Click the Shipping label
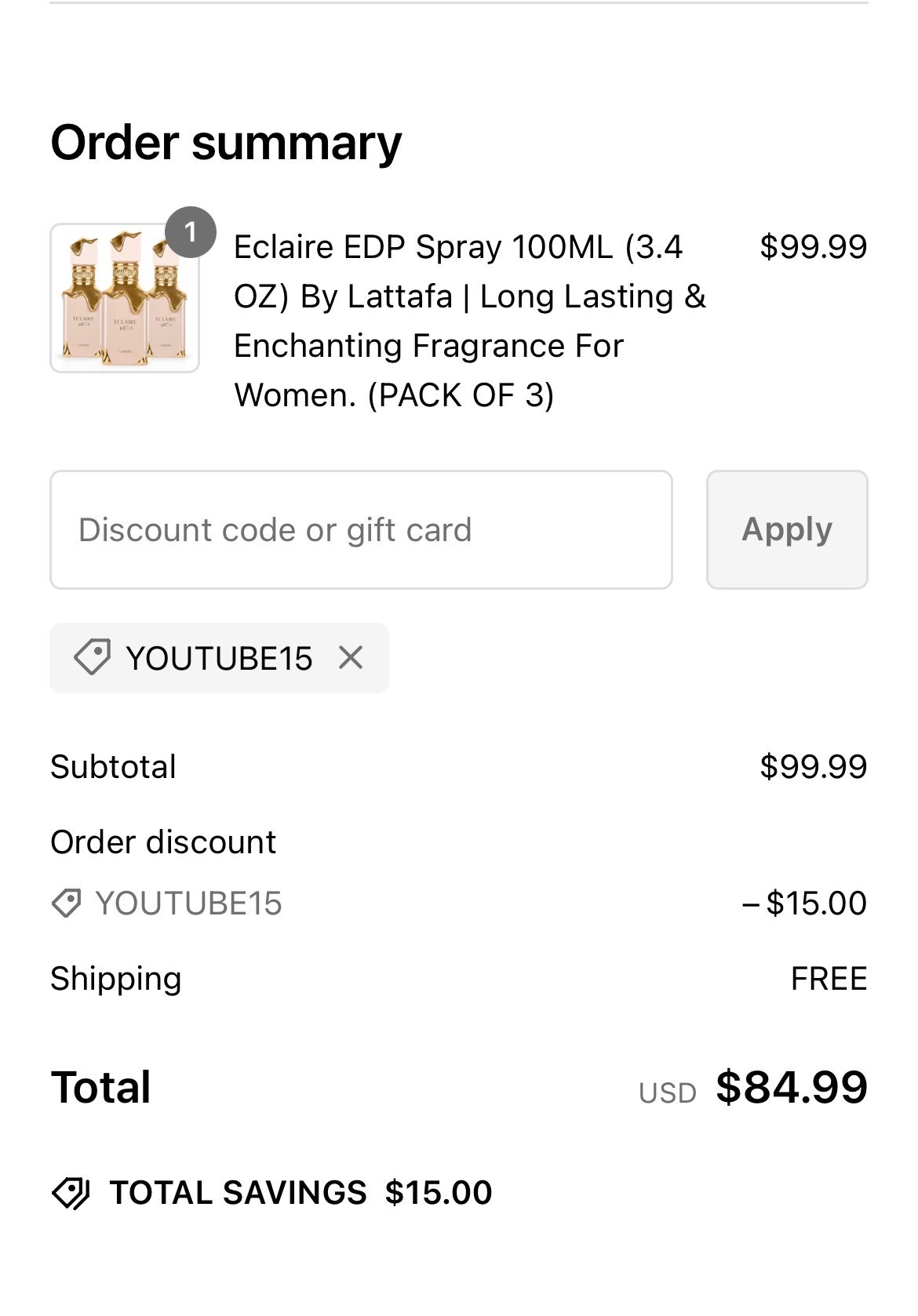 (x=116, y=979)
